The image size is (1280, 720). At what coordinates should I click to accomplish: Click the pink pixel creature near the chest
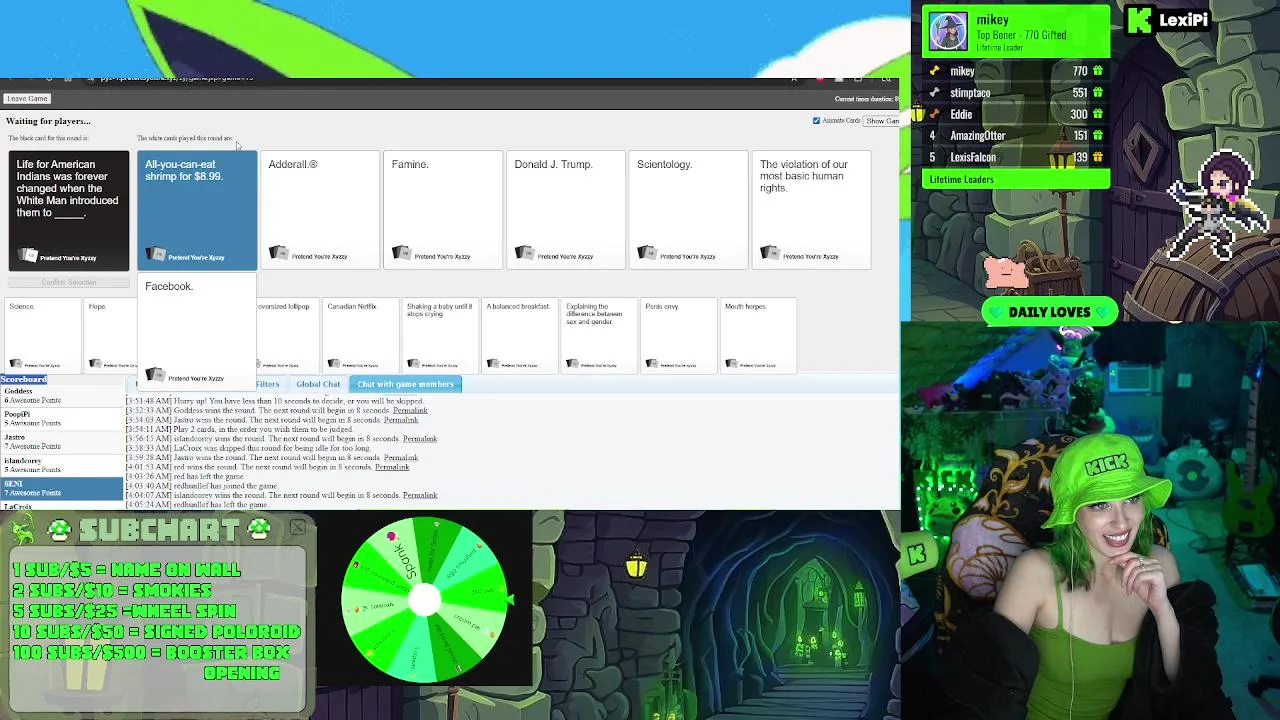(1005, 272)
